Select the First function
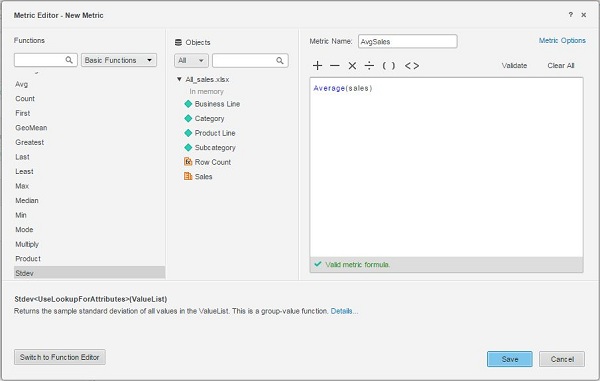Screen dimensions: 600x381 [23, 113]
